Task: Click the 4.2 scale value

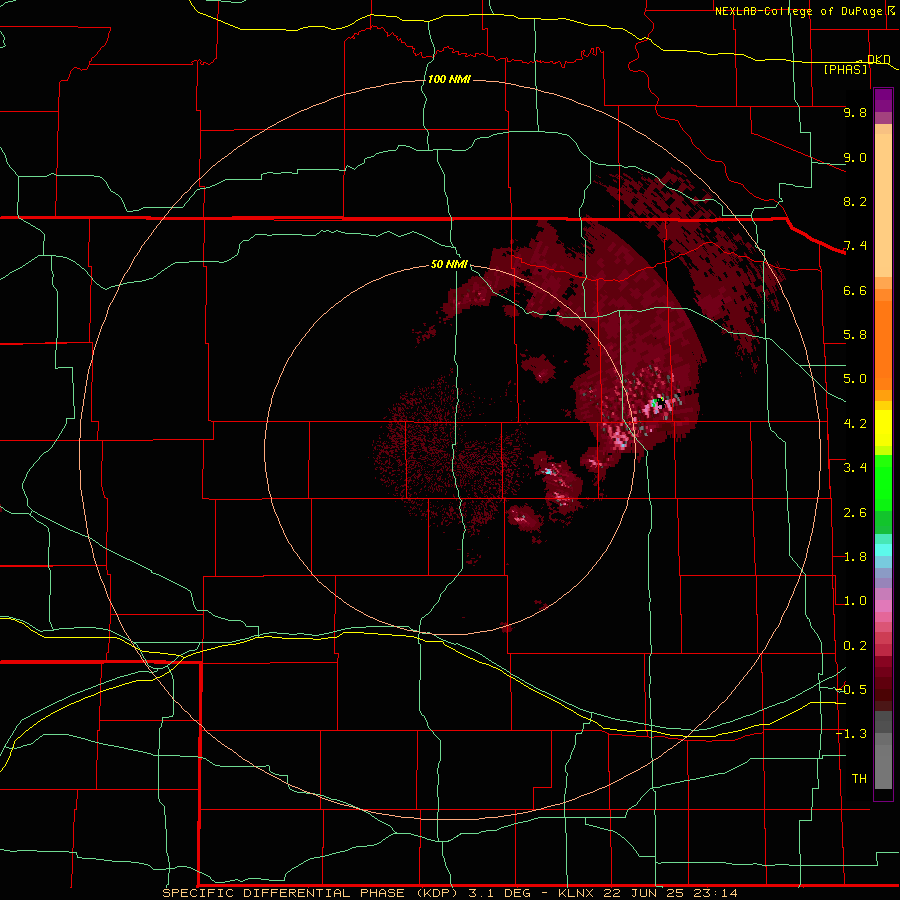Action: tap(855, 424)
